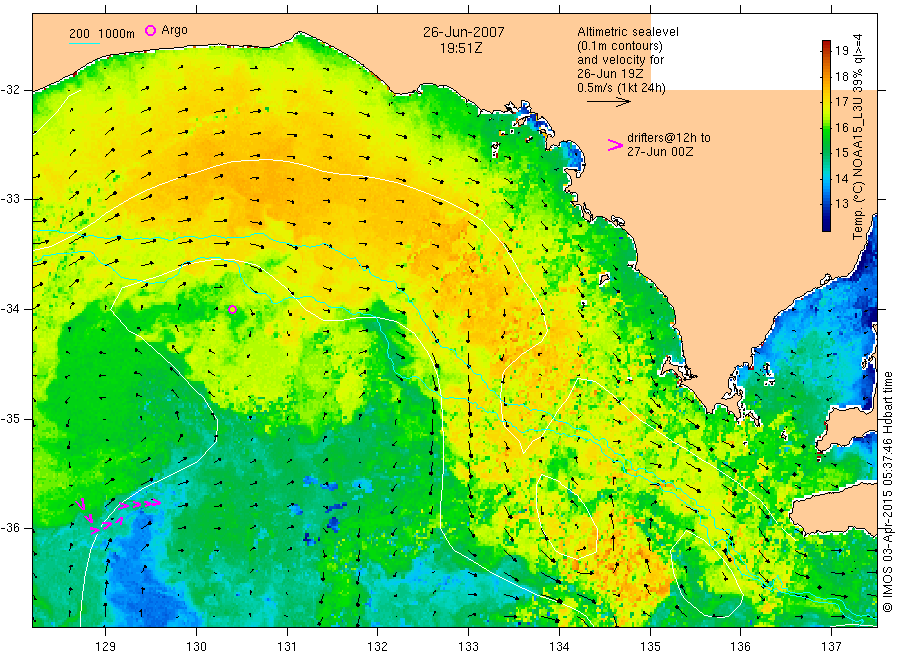Click the magenta drifter track near -36 latitude

point(118,515)
